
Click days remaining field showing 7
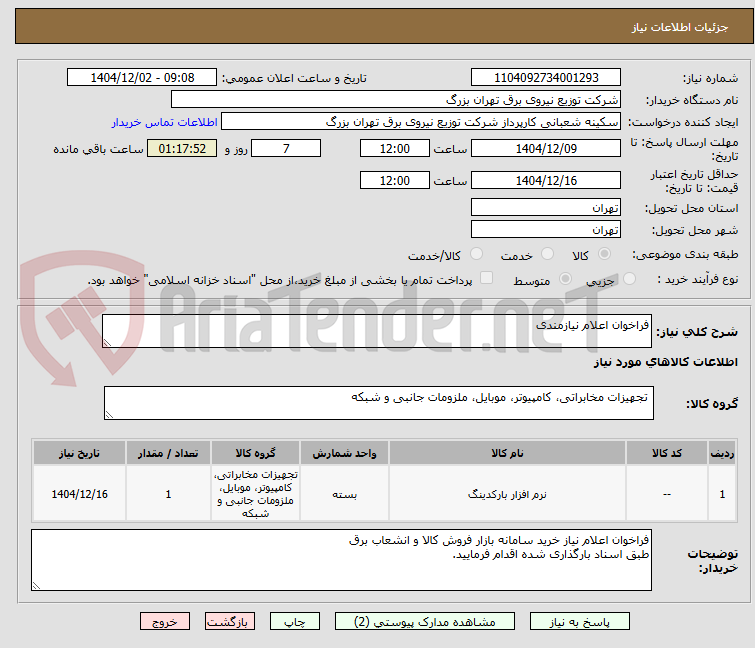point(286,148)
